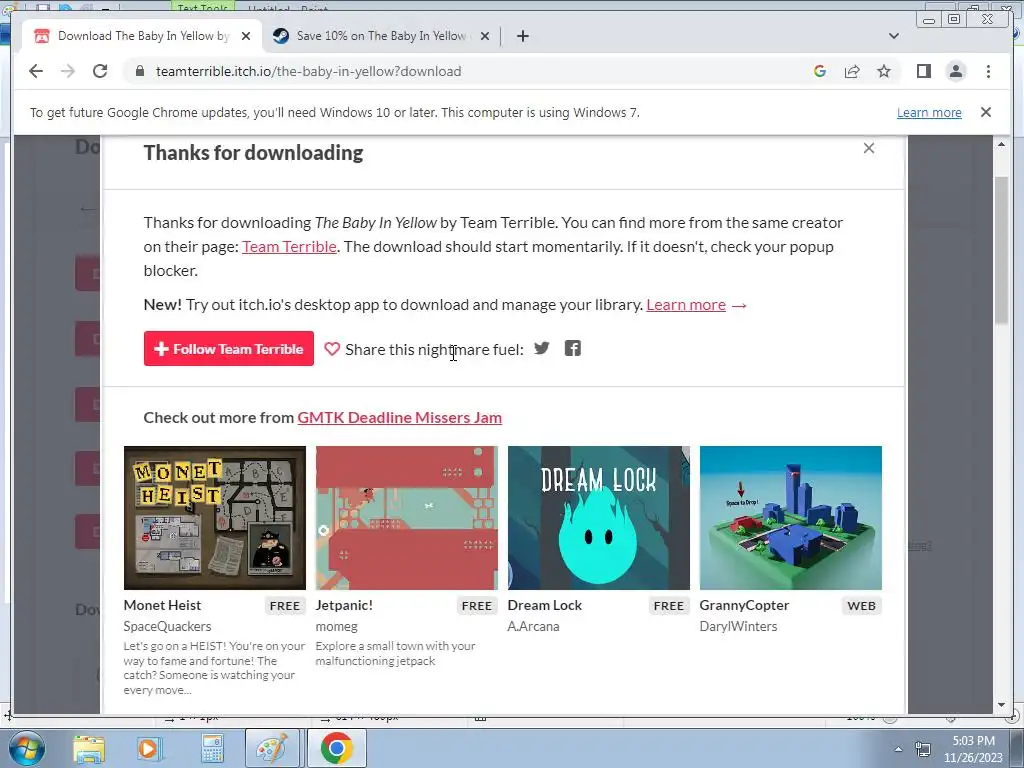Bookmark this page with the star icon
This screenshot has width=1024, height=768.
(884, 71)
